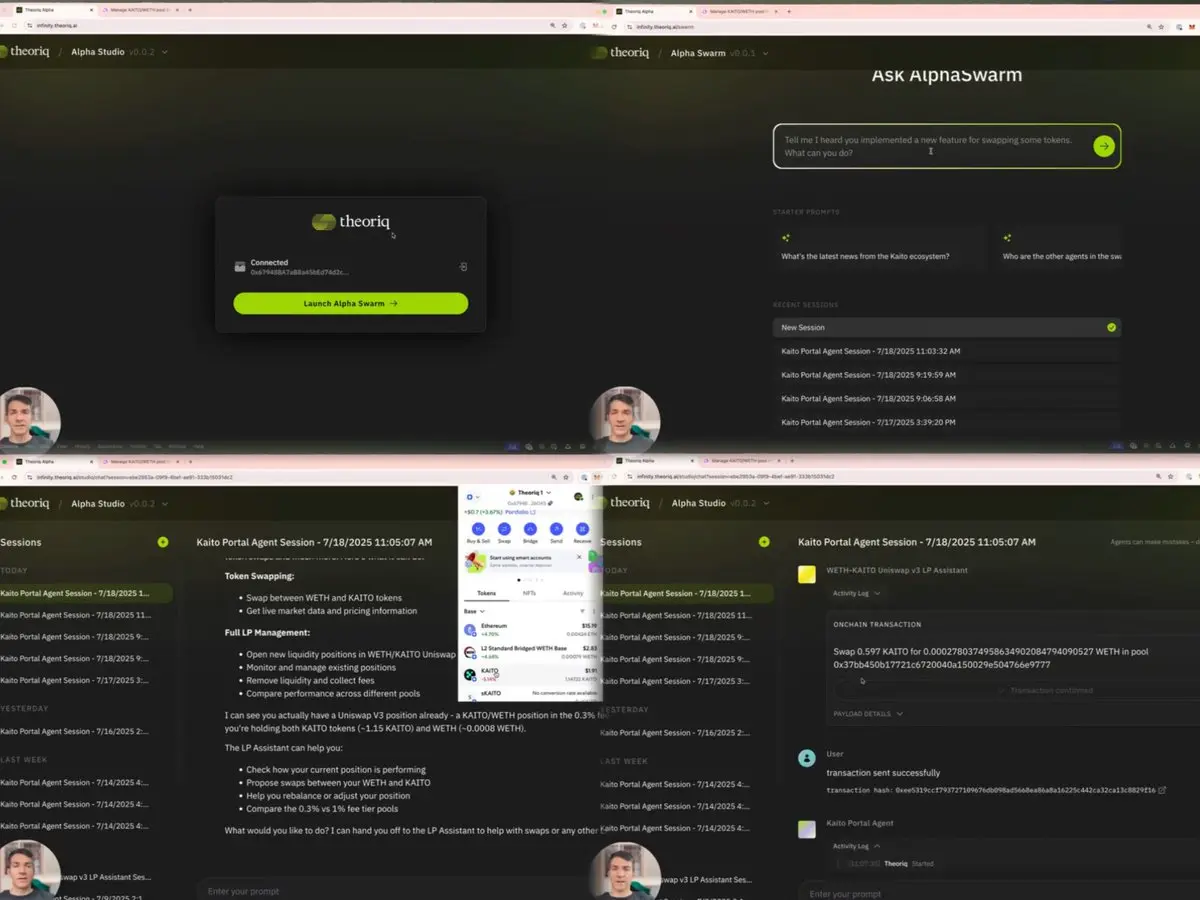The height and width of the screenshot is (900, 1200).
Task: Click the wallet icon next to Connected
Action: pyautogui.click(x=240, y=267)
